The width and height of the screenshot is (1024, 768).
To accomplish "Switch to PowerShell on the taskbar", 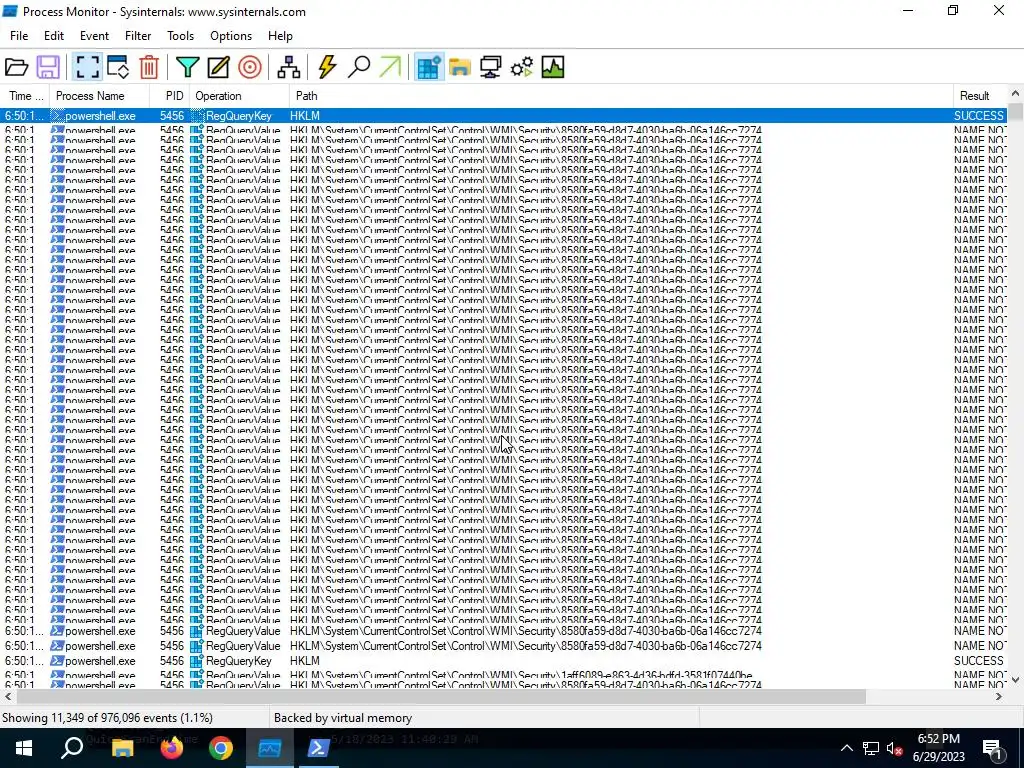I will pyautogui.click(x=318, y=748).
